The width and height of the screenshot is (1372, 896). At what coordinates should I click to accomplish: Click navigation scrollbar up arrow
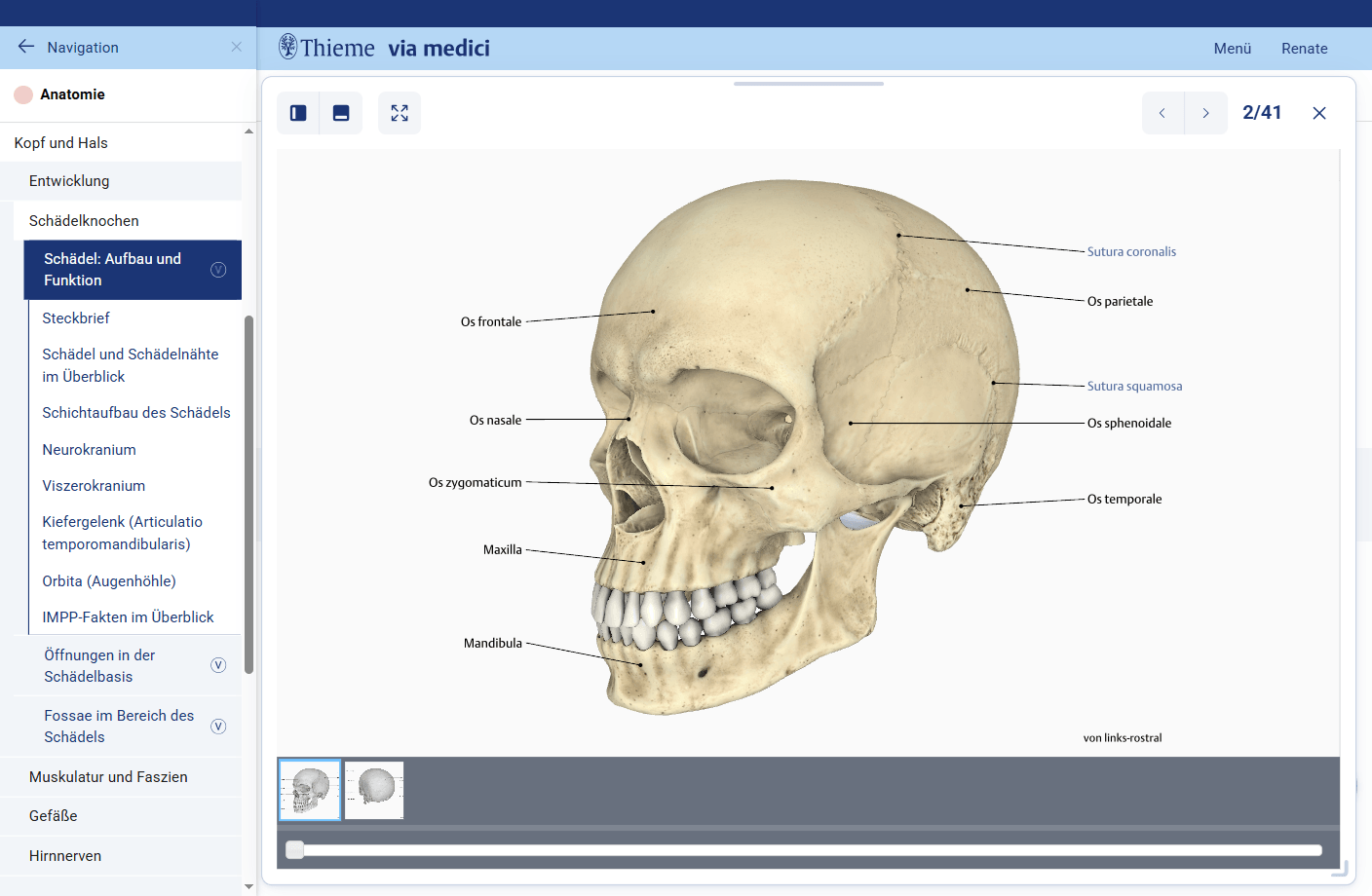[248, 131]
